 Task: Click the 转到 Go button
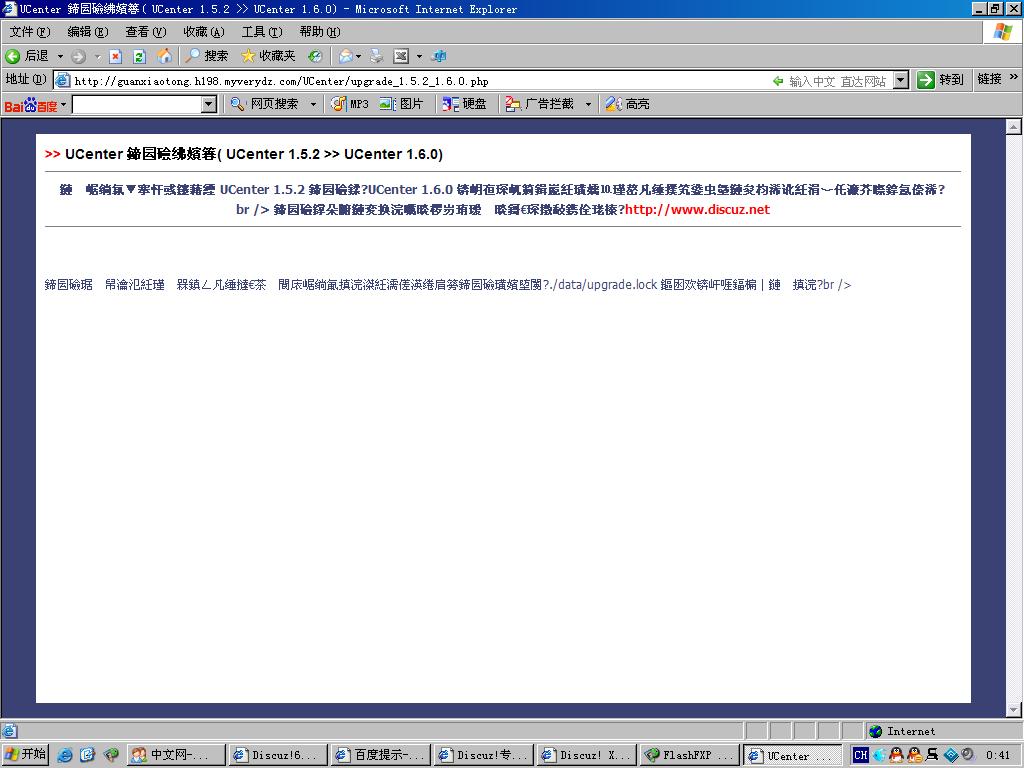(940, 80)
